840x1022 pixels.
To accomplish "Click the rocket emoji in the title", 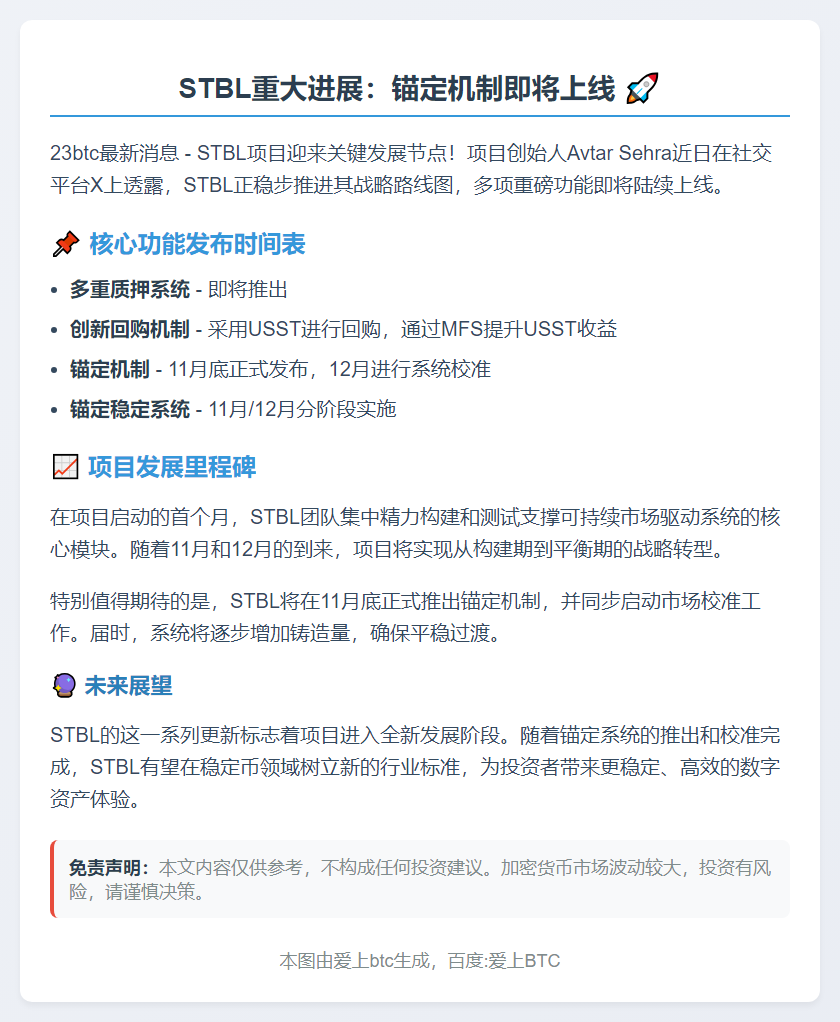I will [642, 89].
